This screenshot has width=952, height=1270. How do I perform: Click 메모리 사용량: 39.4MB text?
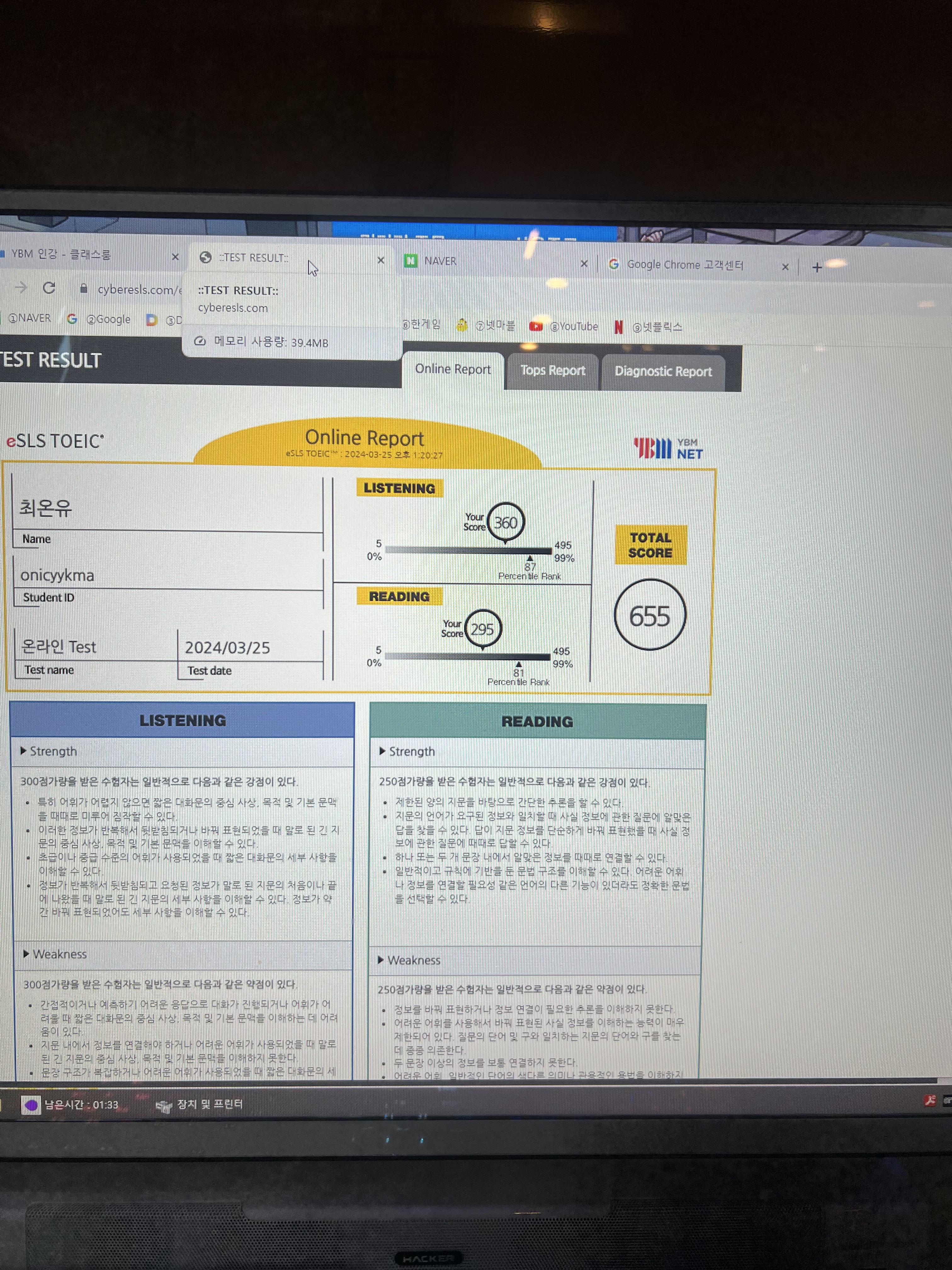coord(271,342)
